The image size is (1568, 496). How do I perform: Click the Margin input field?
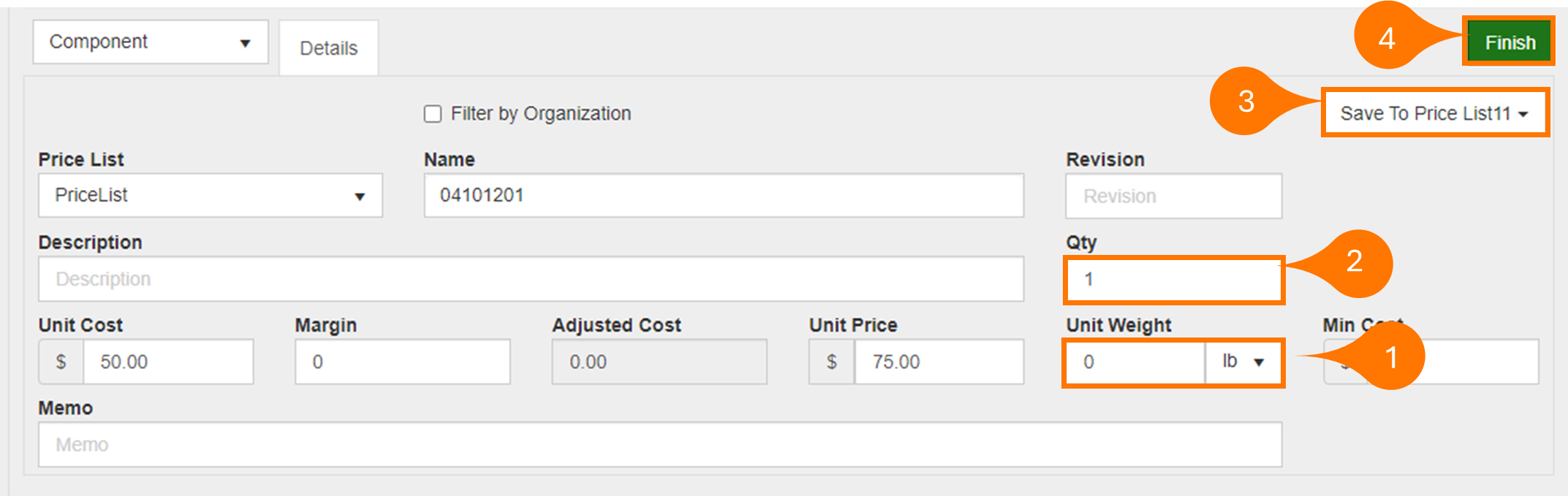402,362
